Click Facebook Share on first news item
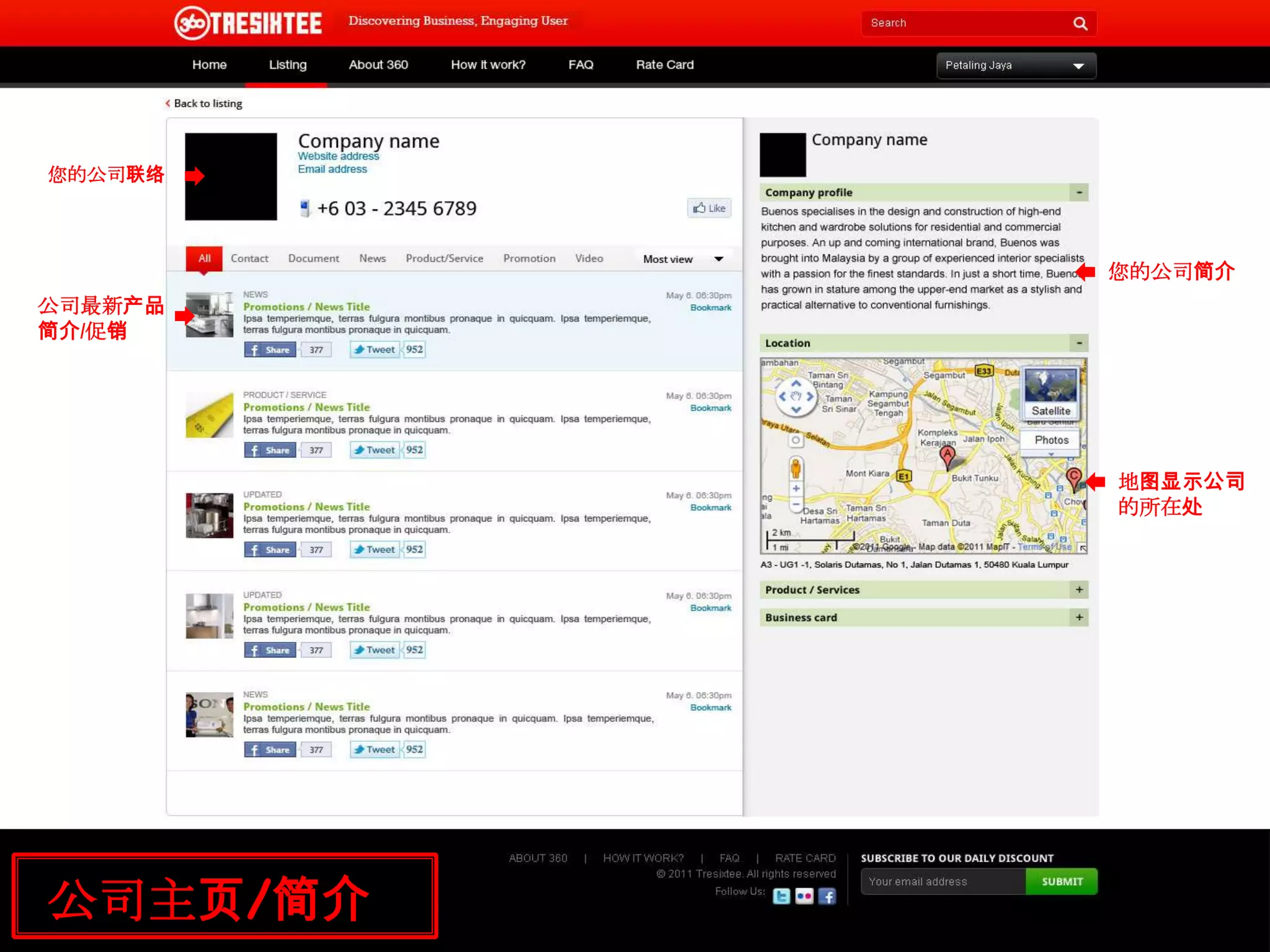1270x952 pixels. click(270, 350)
